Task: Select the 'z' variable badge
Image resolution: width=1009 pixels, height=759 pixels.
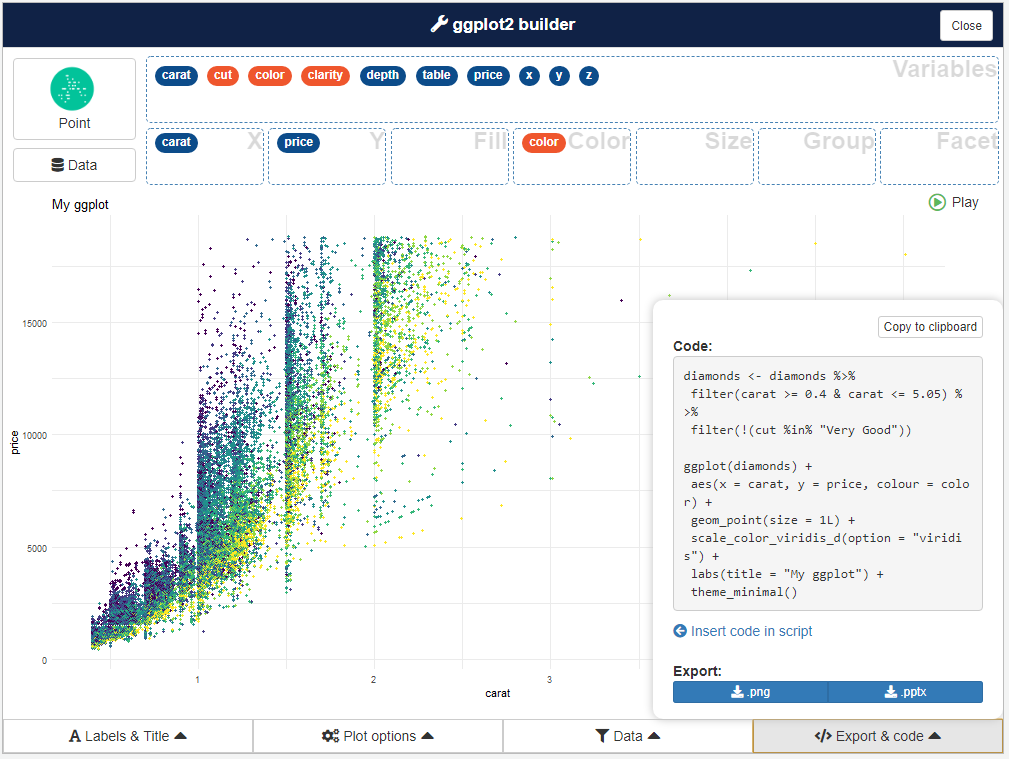Action: (x=589, y=75)
